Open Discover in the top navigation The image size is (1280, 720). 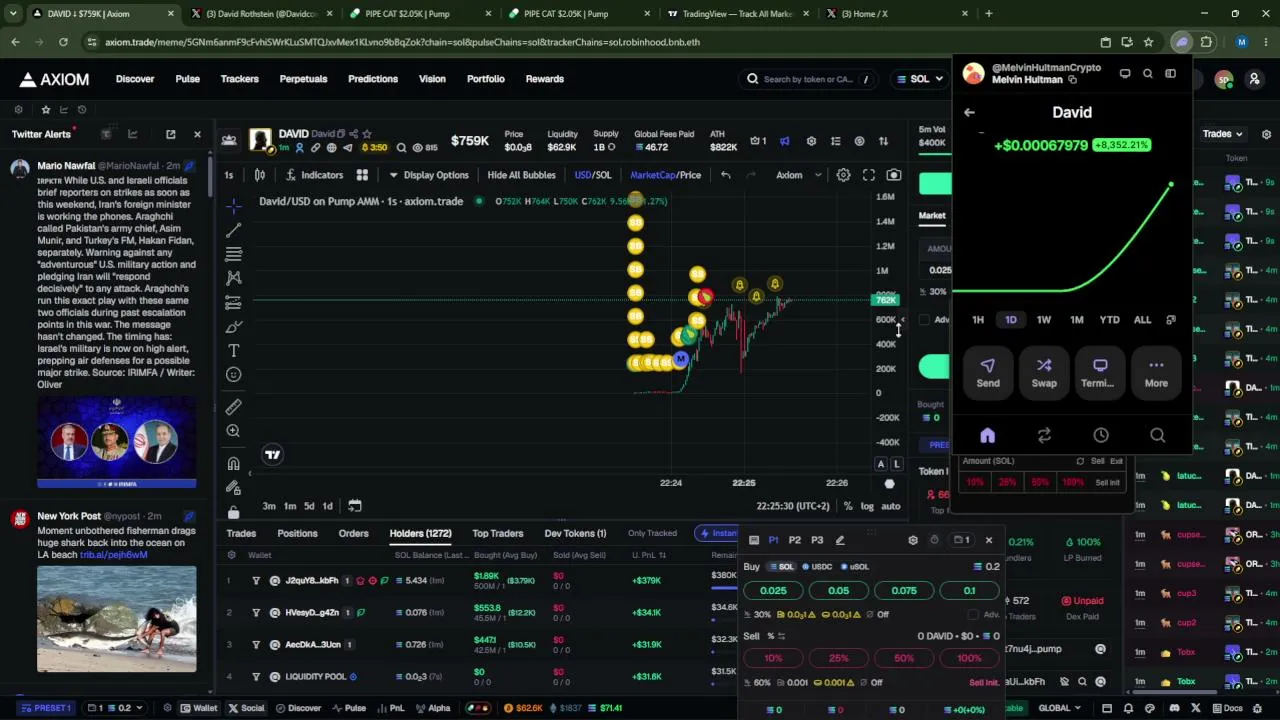(x=135, y=79)
